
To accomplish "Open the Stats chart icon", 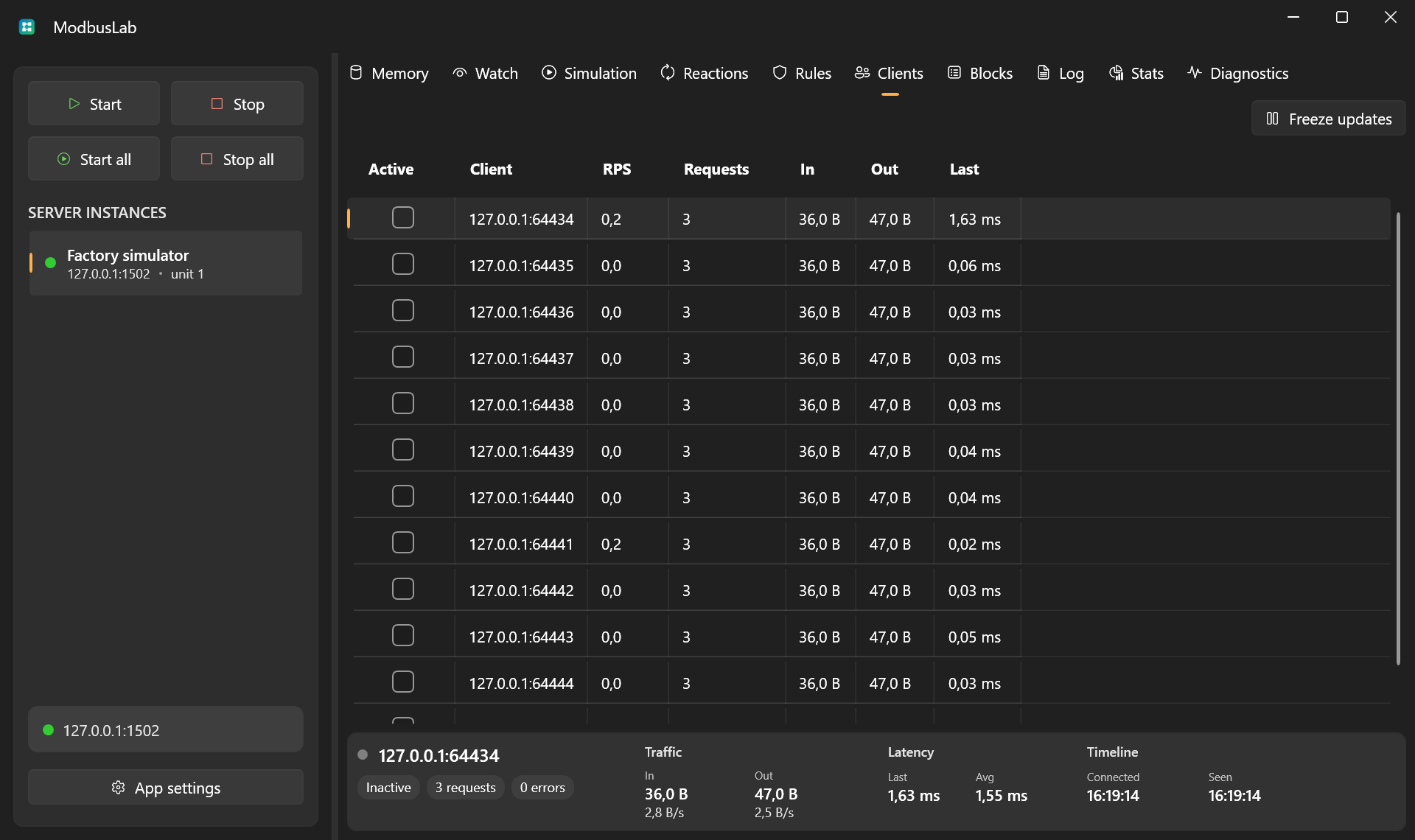I will [1116, 72].
